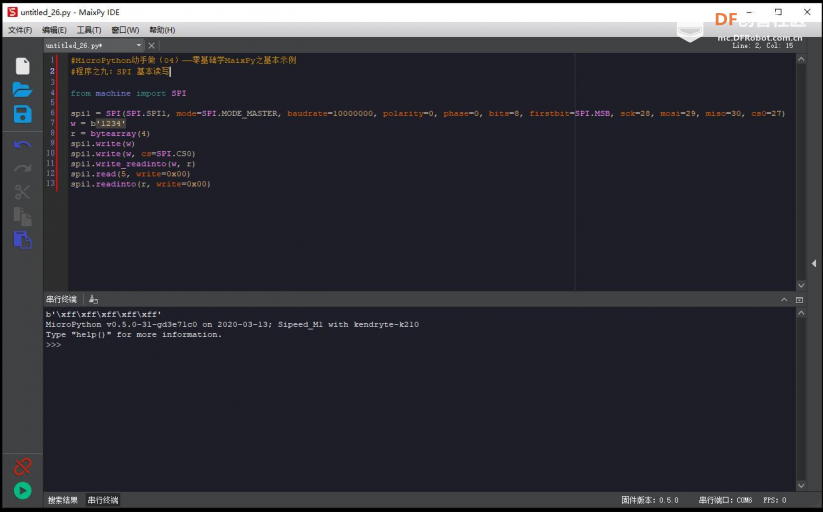Open the 文件(F) menu
The width and height of the screenshot is (823, 512).
click(x=20, y=30)
